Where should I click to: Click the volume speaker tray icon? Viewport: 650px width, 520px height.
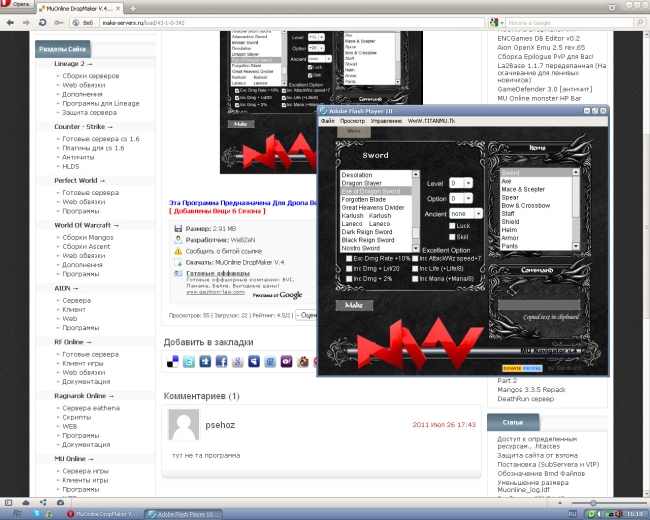coord(619,514)
